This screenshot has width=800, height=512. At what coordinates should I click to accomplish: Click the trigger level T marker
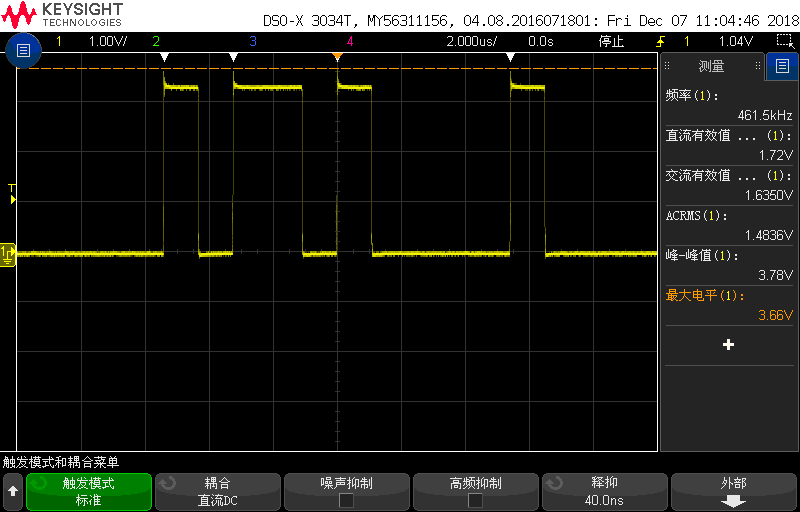pos(12,194)
